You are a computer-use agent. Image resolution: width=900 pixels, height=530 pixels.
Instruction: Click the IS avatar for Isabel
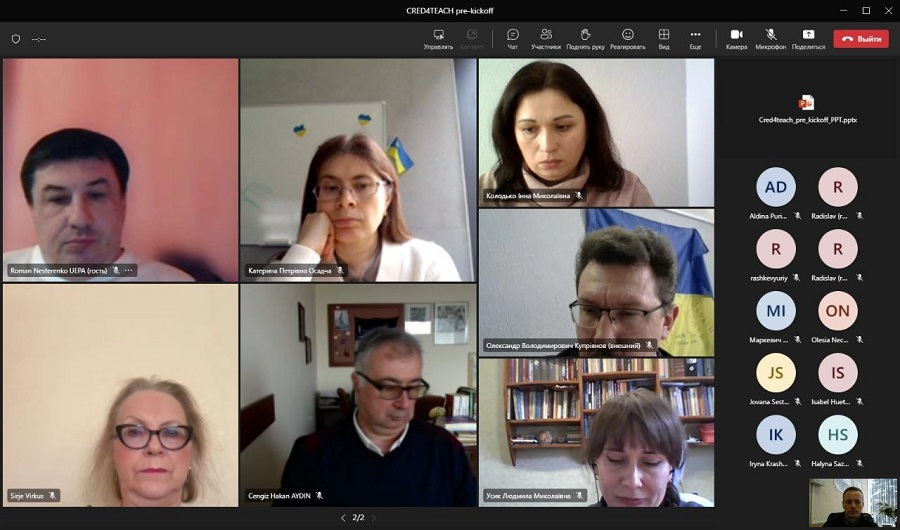837,373
